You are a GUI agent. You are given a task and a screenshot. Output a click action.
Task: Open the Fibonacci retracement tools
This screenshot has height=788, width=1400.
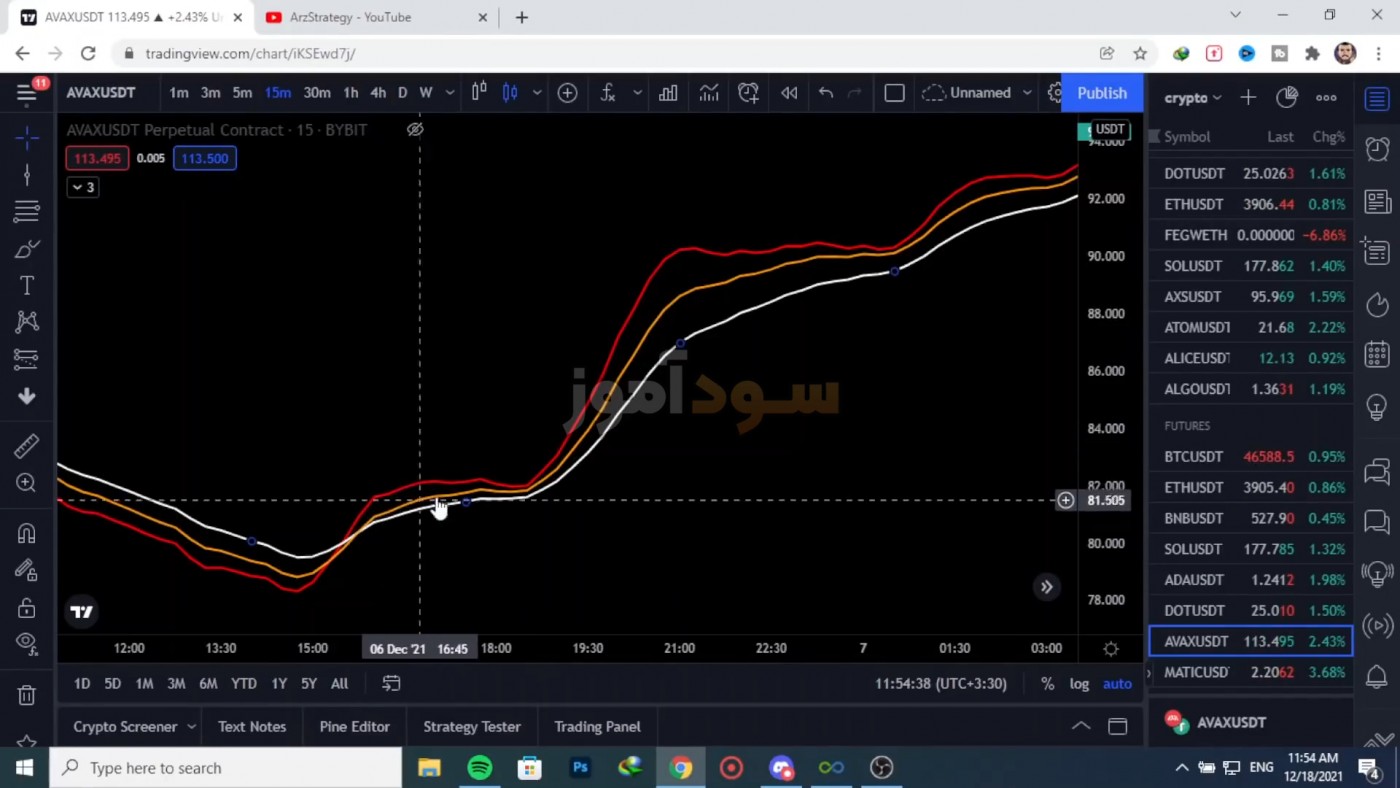27,211
